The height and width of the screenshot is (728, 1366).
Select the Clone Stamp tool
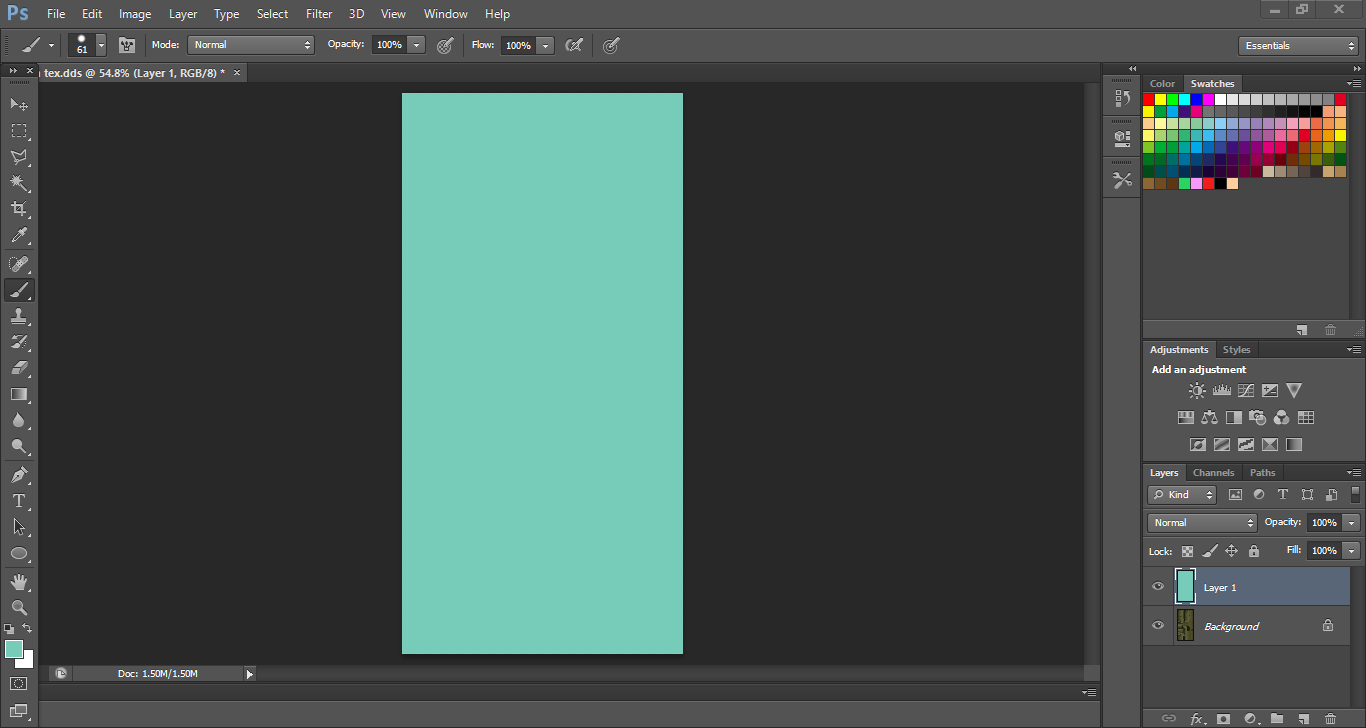(x=19, y=316)
